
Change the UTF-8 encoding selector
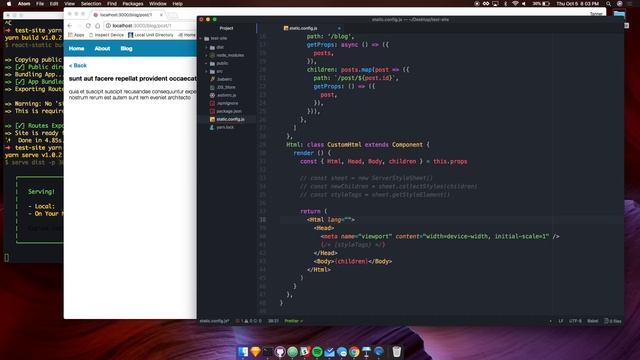[x=575, y=321]
